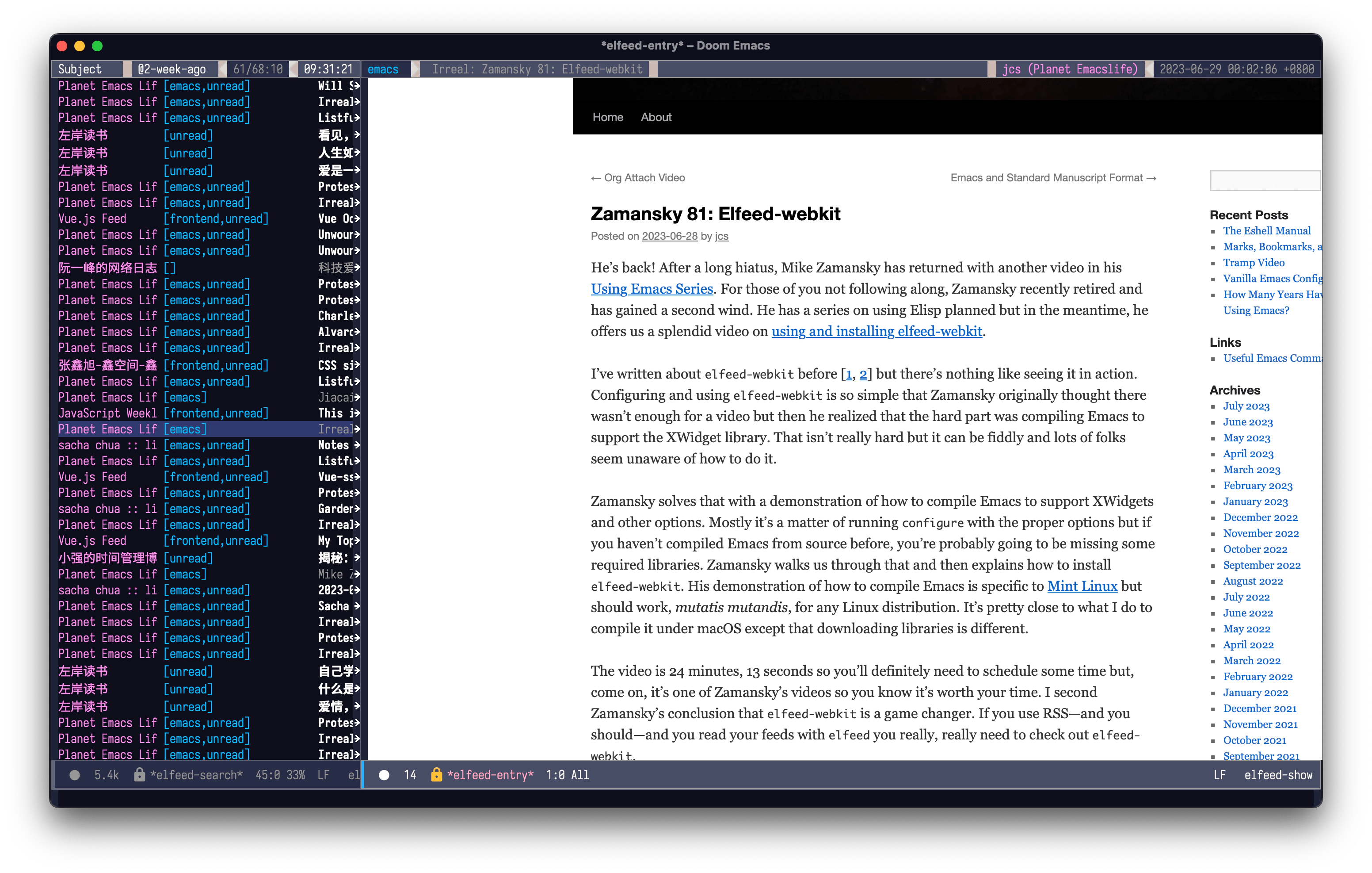
Task: Click the 61/68:10 entry count in the header
Action: click(x=258, y=69)
